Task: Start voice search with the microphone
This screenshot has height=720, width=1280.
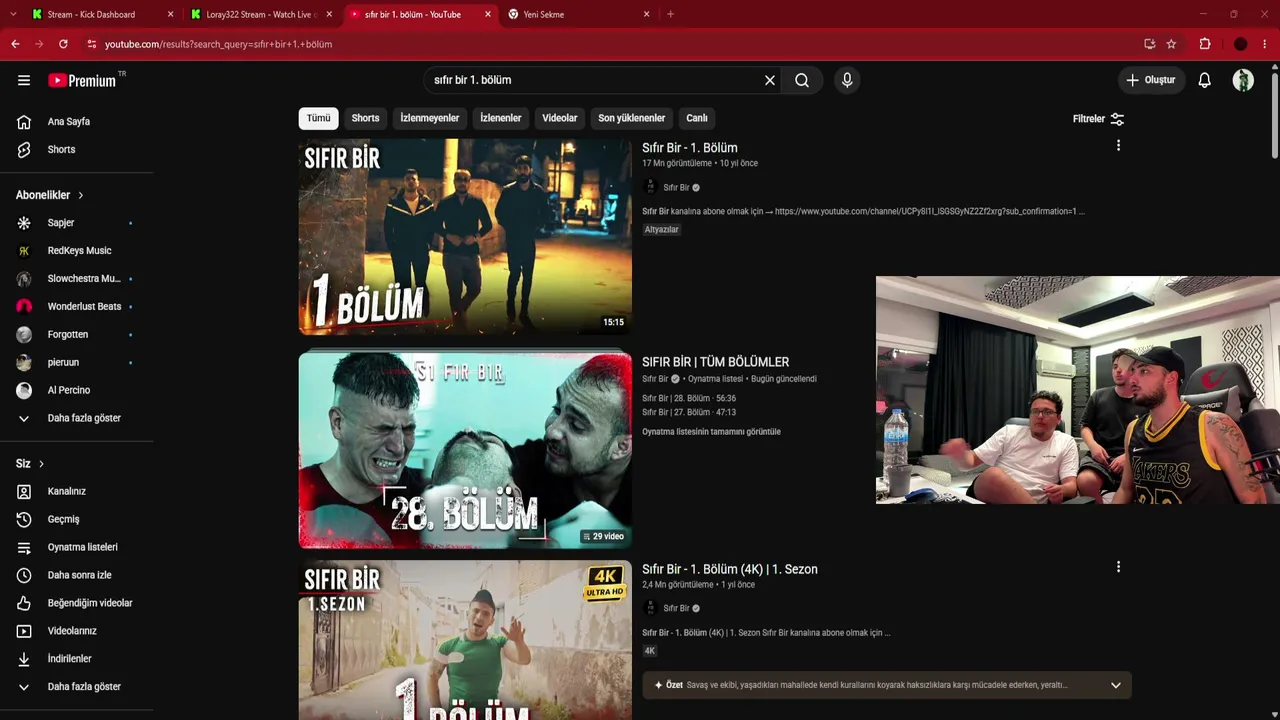Action: [x=847, y=80]
